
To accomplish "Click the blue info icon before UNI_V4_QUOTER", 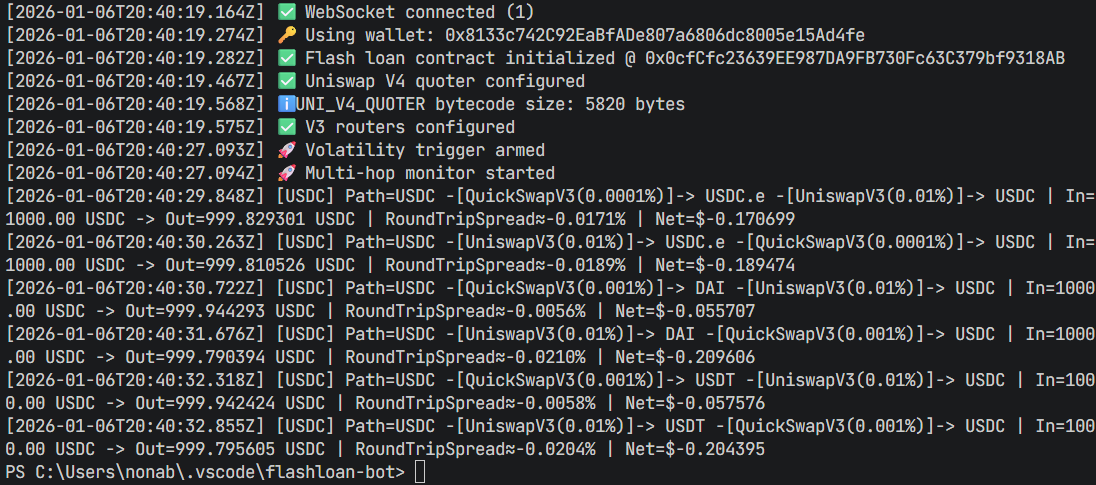I will click(285, 105).
